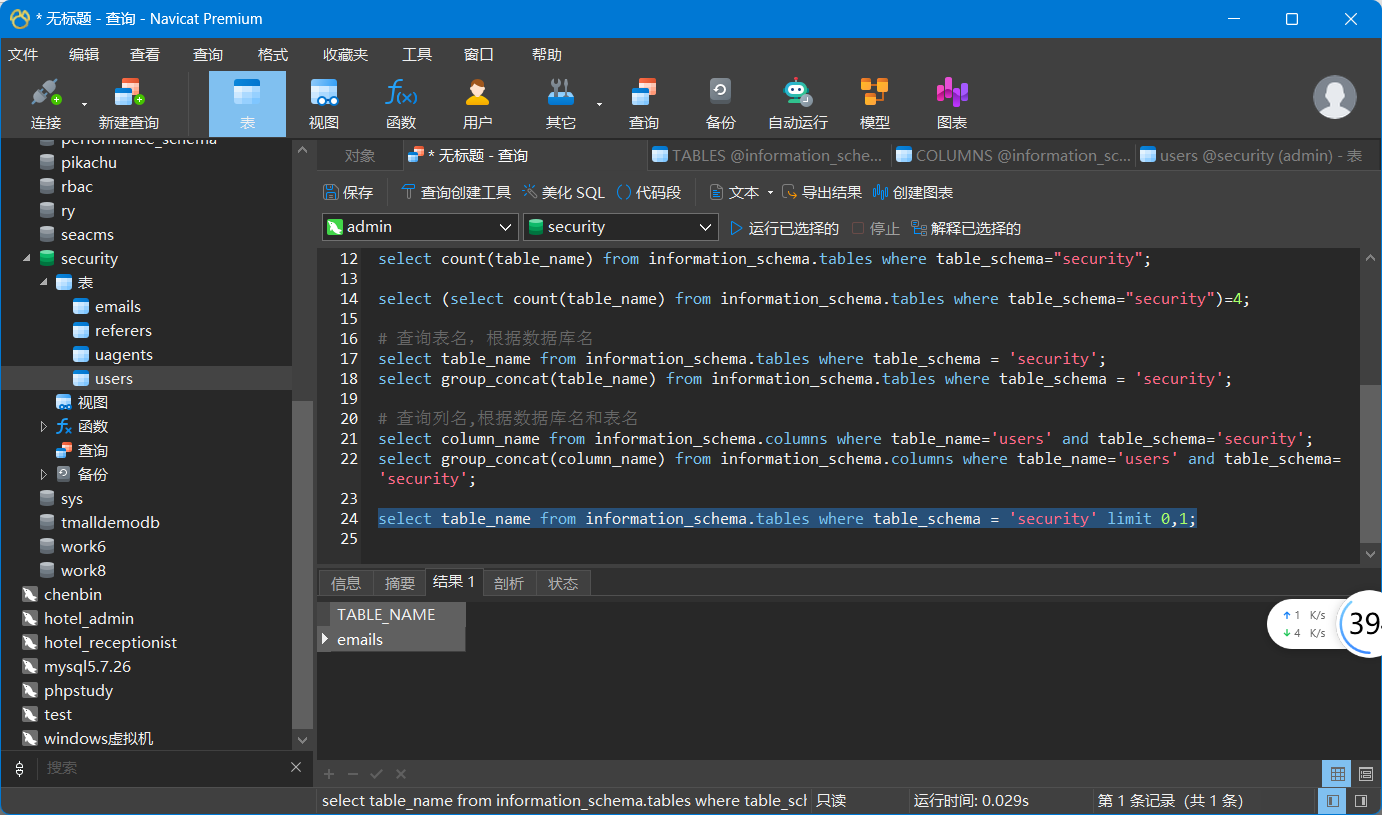Open the 文件 menu
Image resolution: width=1382 pixels, height=815 pixels.
[23, 55]
